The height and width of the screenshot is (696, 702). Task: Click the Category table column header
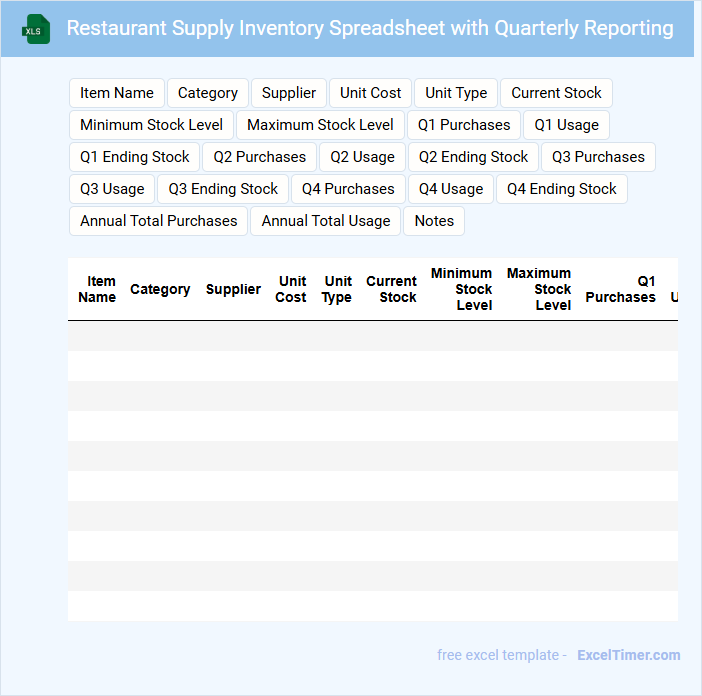coord(160,289)
